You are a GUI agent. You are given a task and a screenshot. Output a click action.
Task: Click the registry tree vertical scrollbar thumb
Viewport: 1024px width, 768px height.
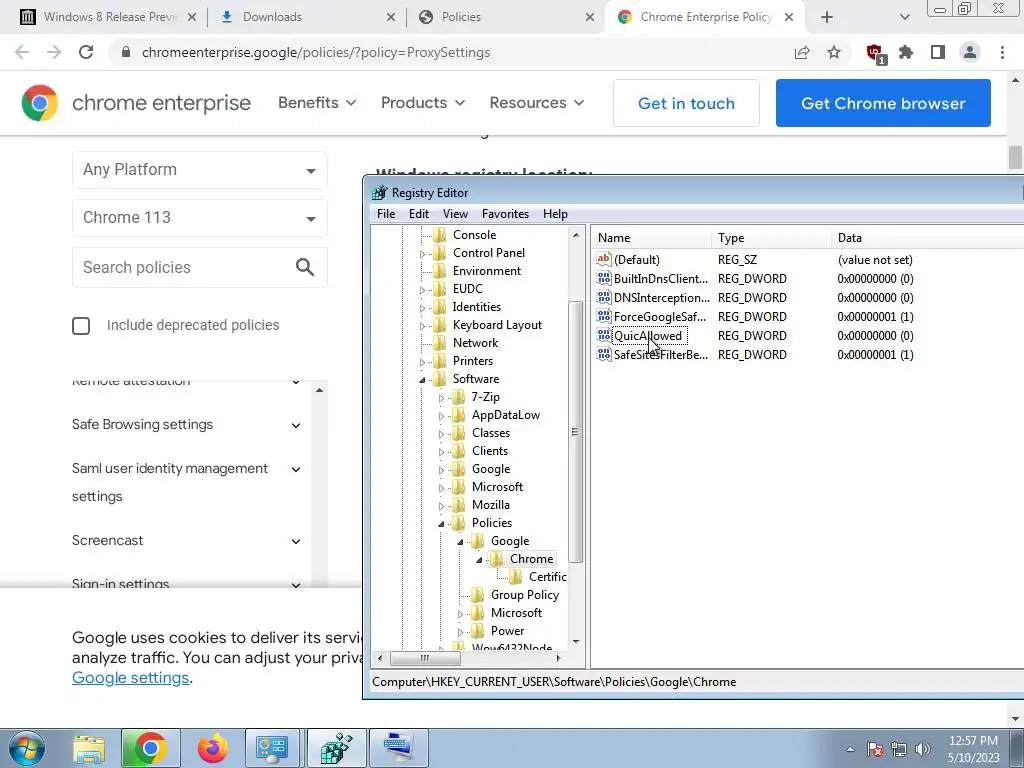click(x=575, y=432)
